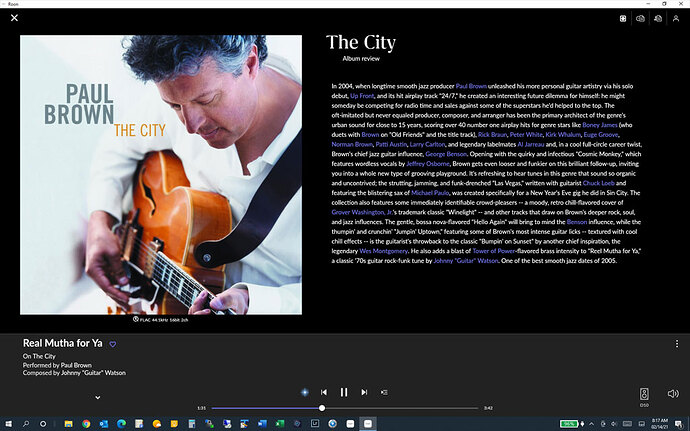Open the Jeffrey Osborne artist link
The height and width of the screenshot is (431, 690).
tap(428, 164)
